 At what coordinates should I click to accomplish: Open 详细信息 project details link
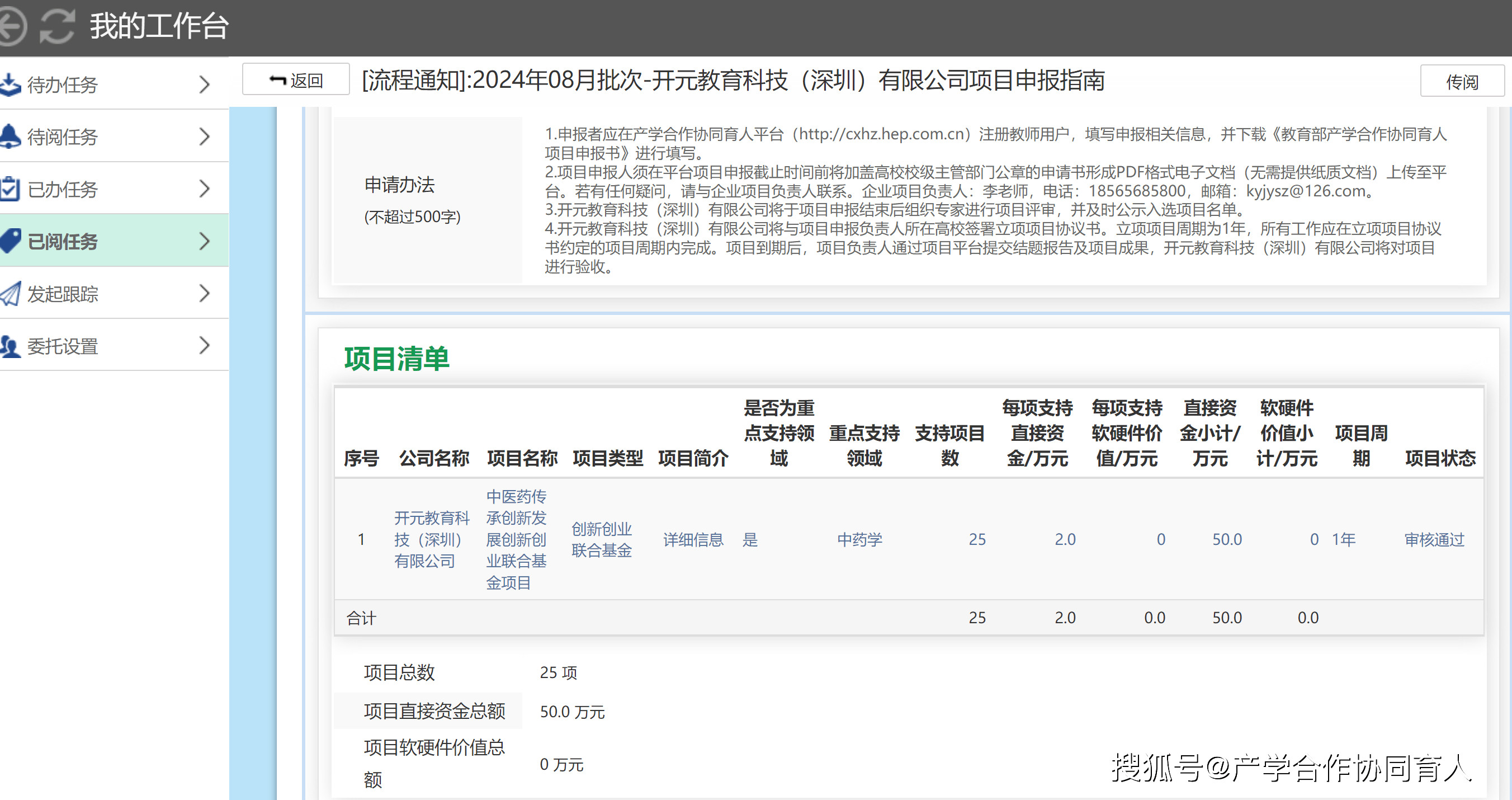coord(693,539)
